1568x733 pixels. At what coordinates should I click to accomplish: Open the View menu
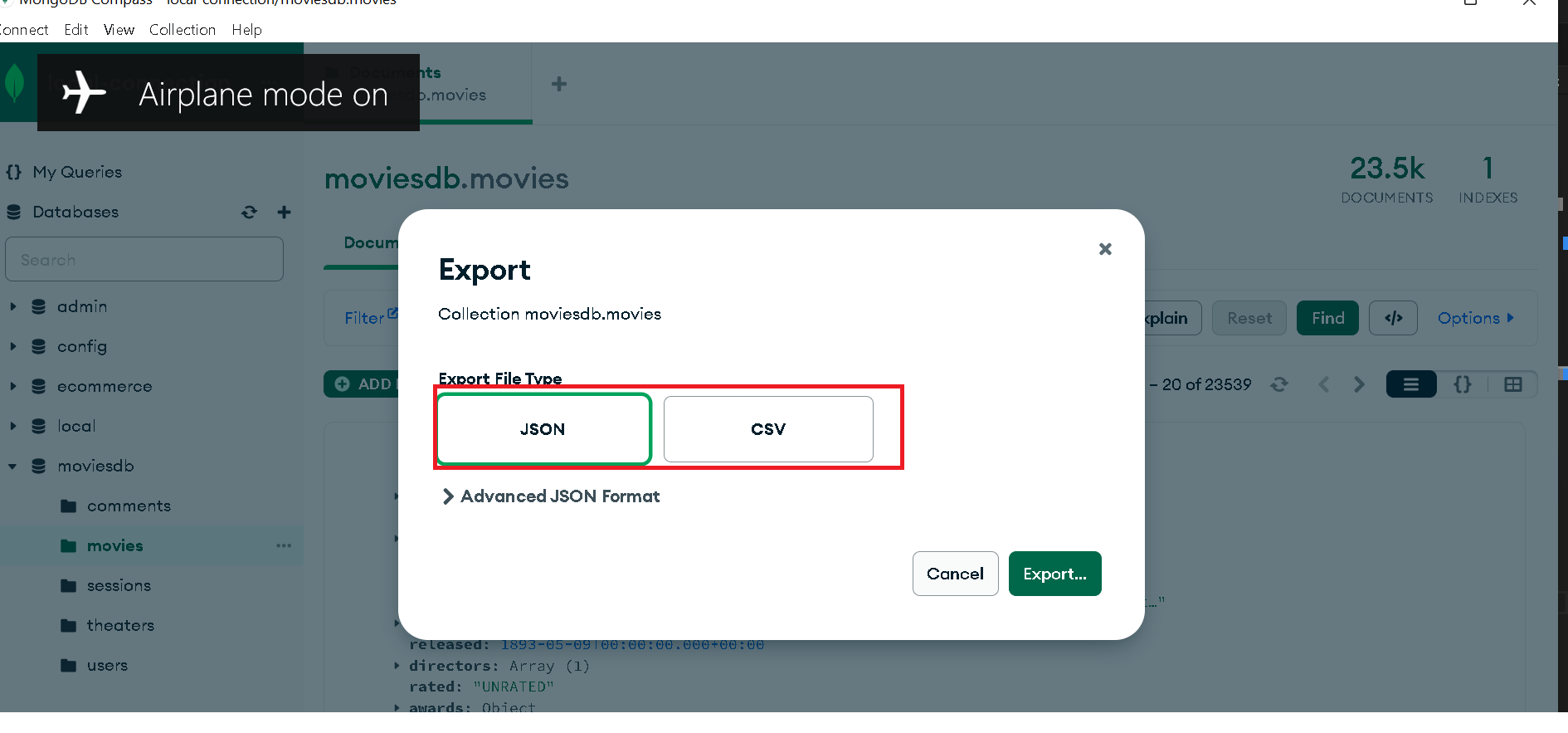[119, 30]
